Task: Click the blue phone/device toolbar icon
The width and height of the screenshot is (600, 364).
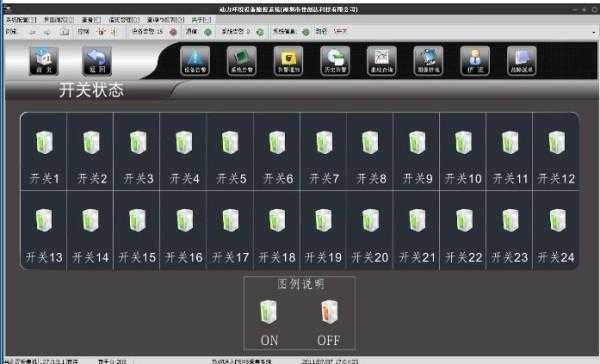Action: click(x=428, y=60)
